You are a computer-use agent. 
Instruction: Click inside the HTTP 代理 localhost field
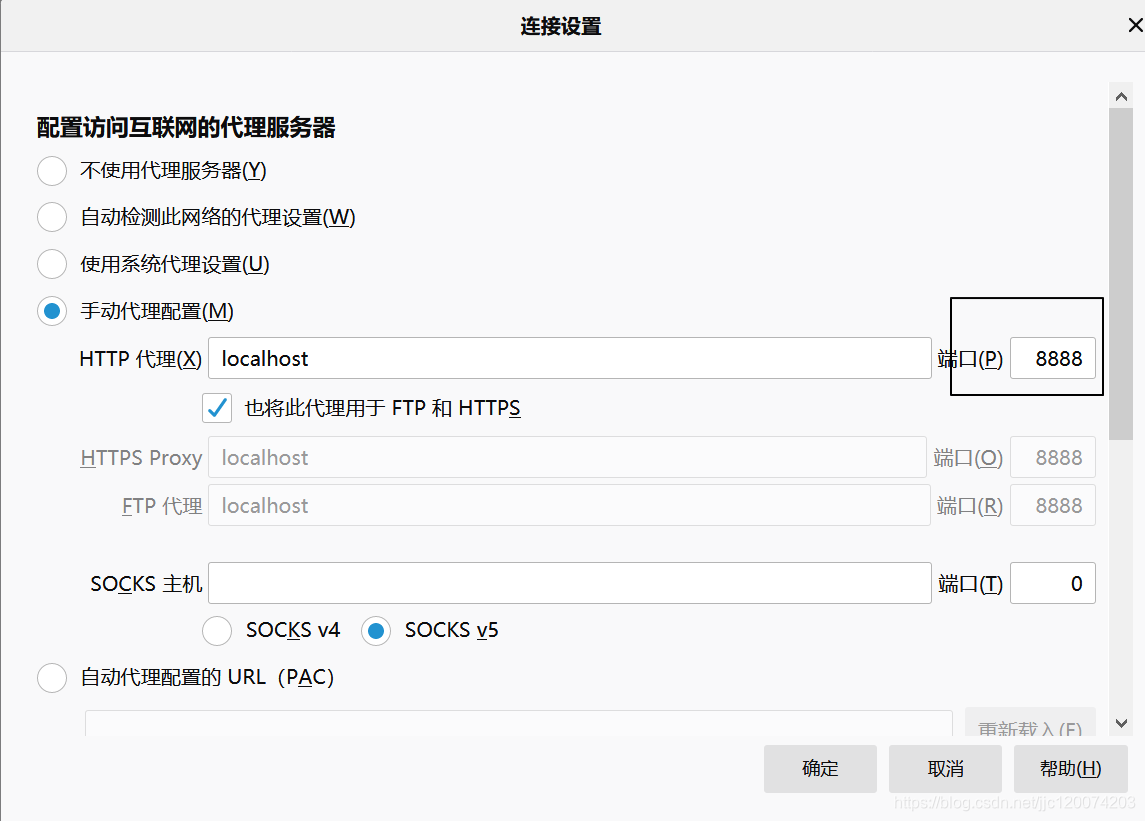(x=570, y=358)
